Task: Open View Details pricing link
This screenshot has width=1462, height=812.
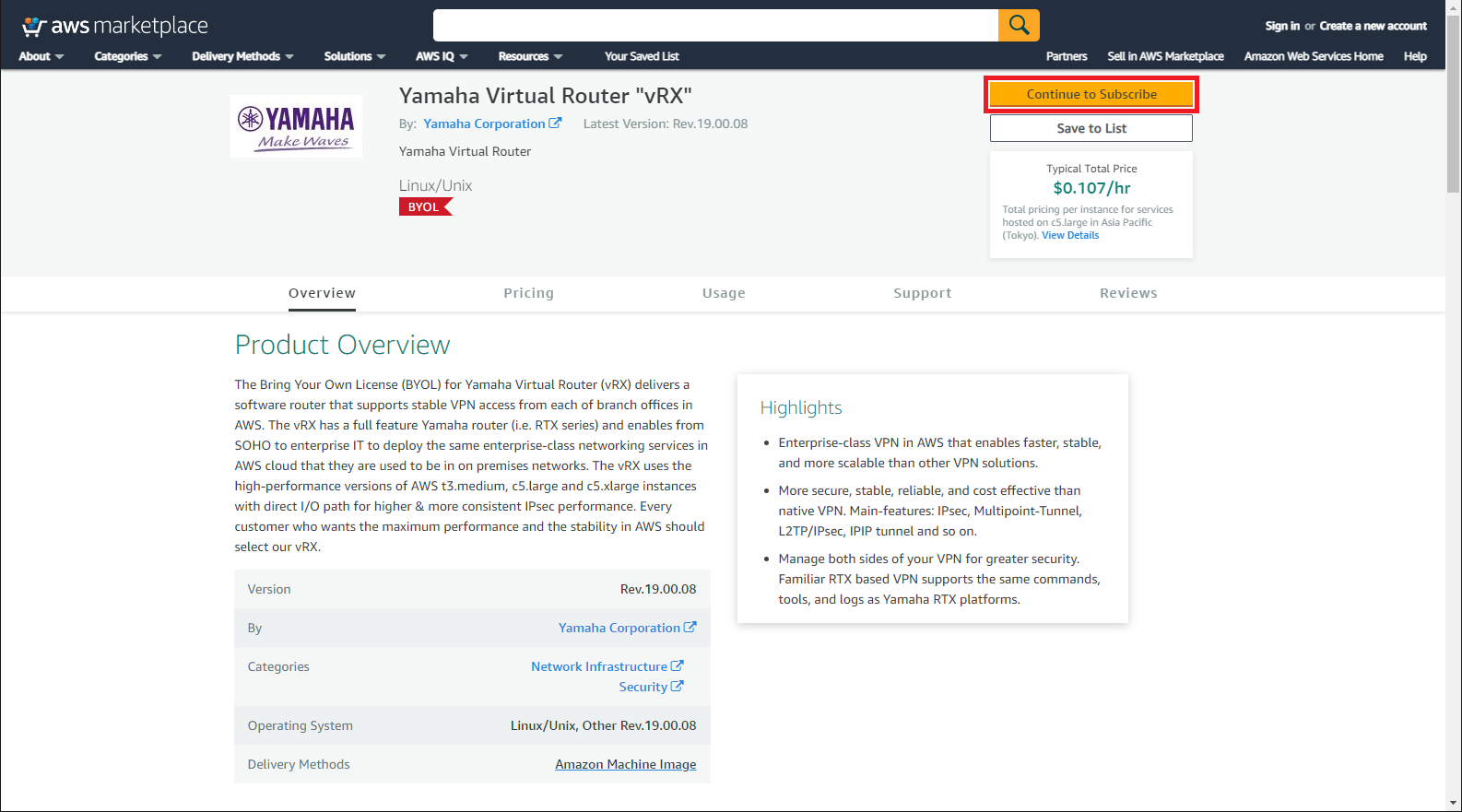Action: click(1070, 235)
